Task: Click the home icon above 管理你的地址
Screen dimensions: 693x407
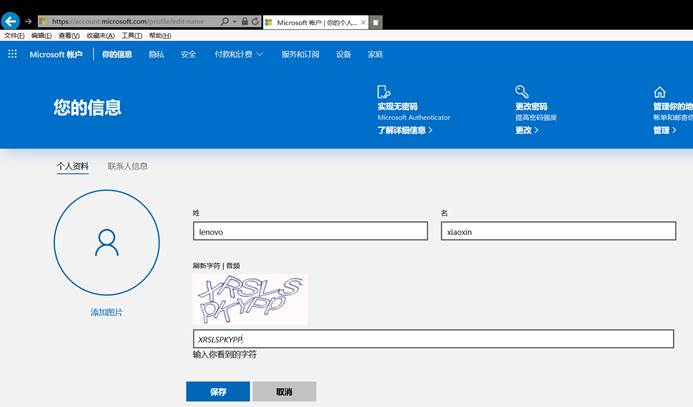Action: 659,92
